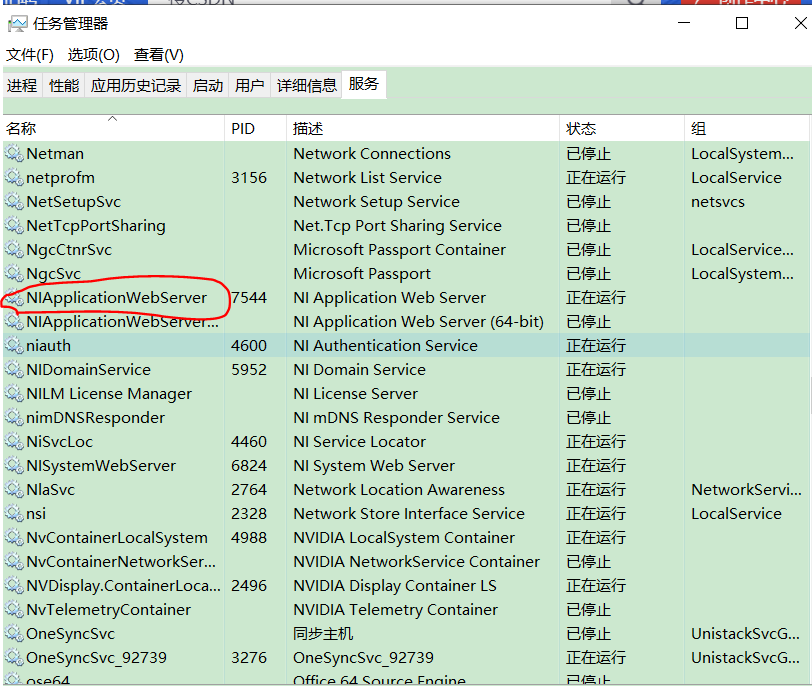Click the Netman service gear icon
The image size is (812, 686).
[x=14, y=153]
